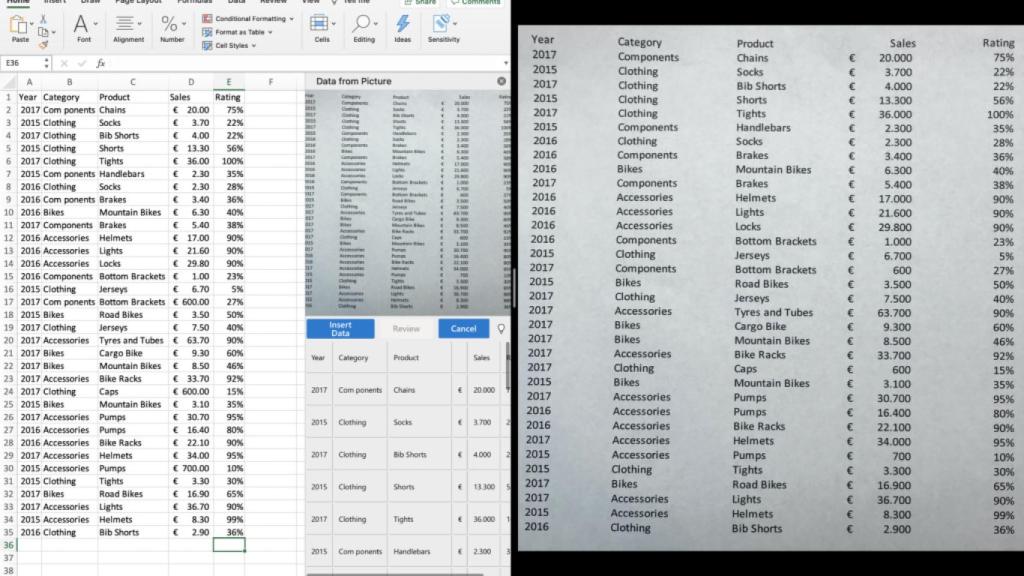Click the Format Painter brush icon

(x=44, y=45)
